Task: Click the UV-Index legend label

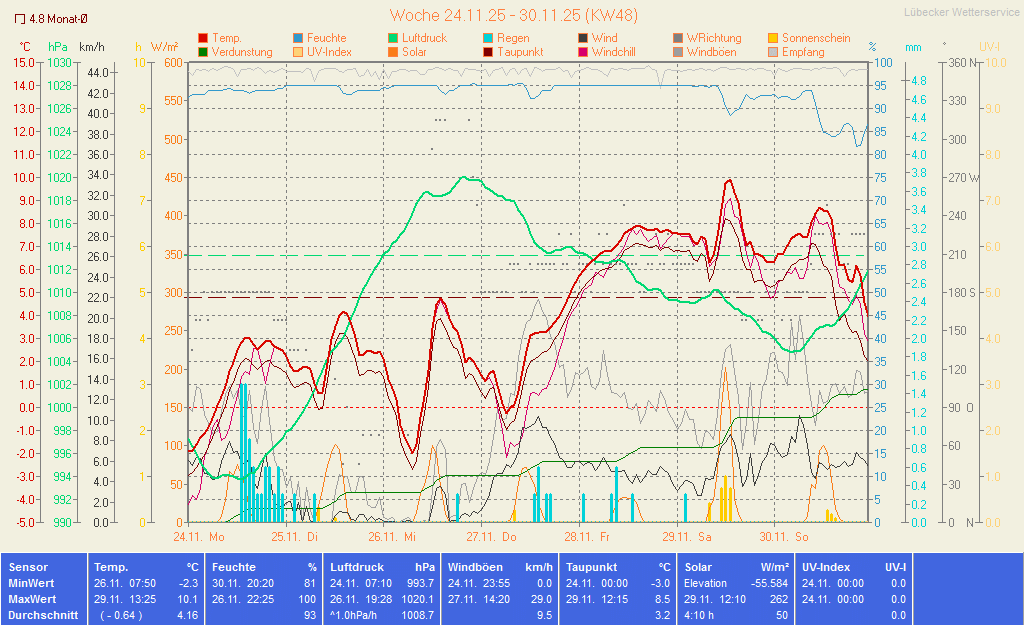Action: (329, 52)
